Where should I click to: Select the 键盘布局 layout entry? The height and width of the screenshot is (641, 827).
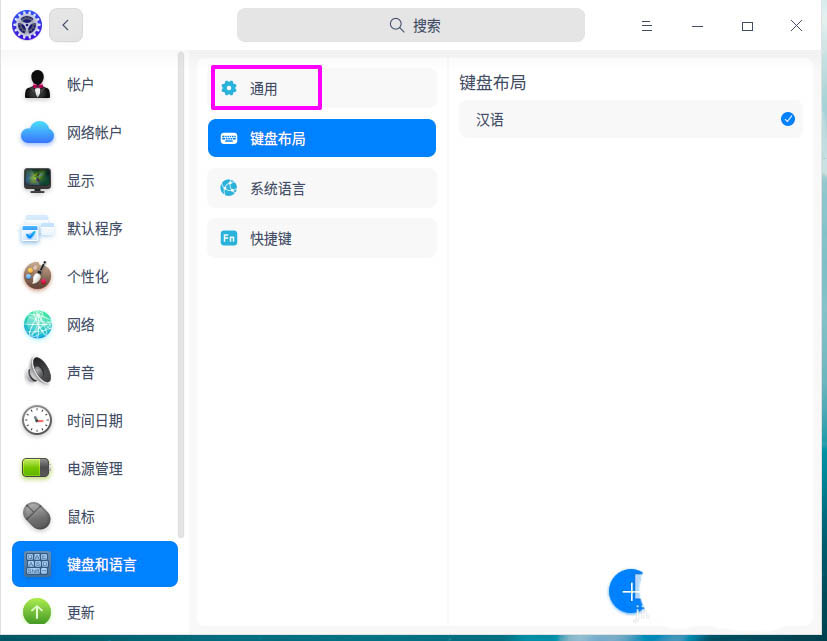tap(321, 138)
